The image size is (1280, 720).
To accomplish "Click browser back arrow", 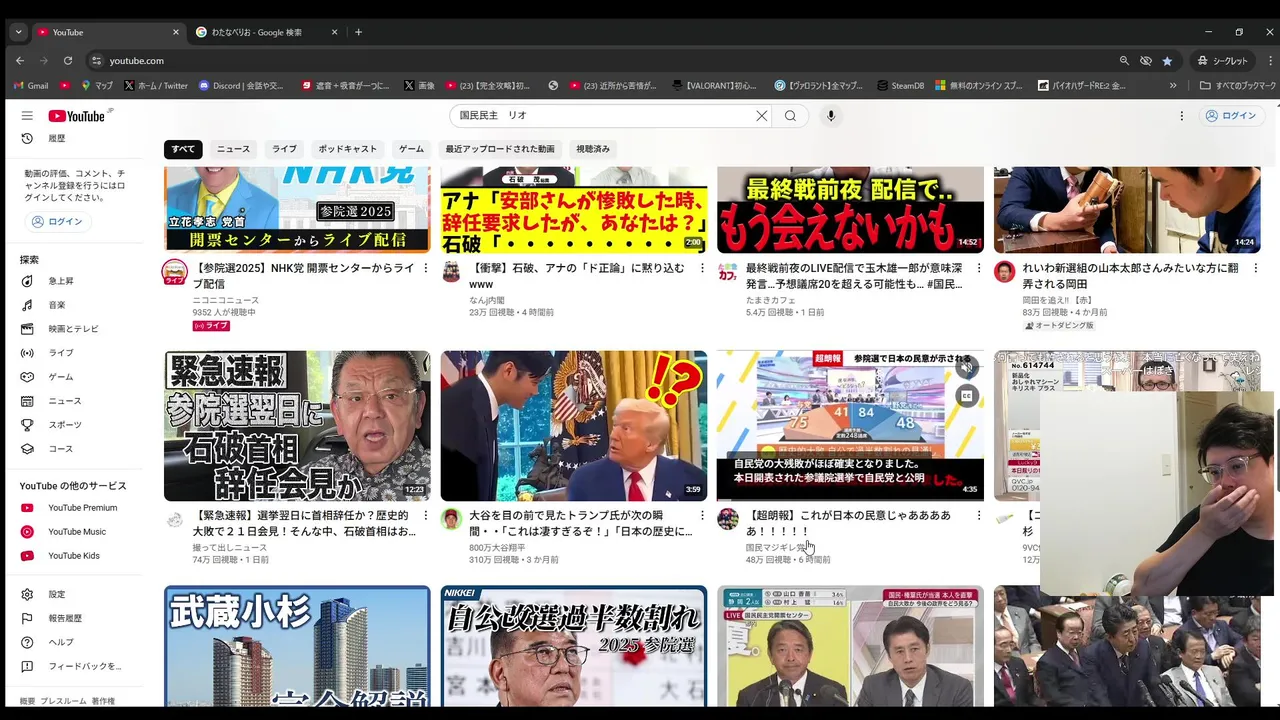I will [20, 61].
